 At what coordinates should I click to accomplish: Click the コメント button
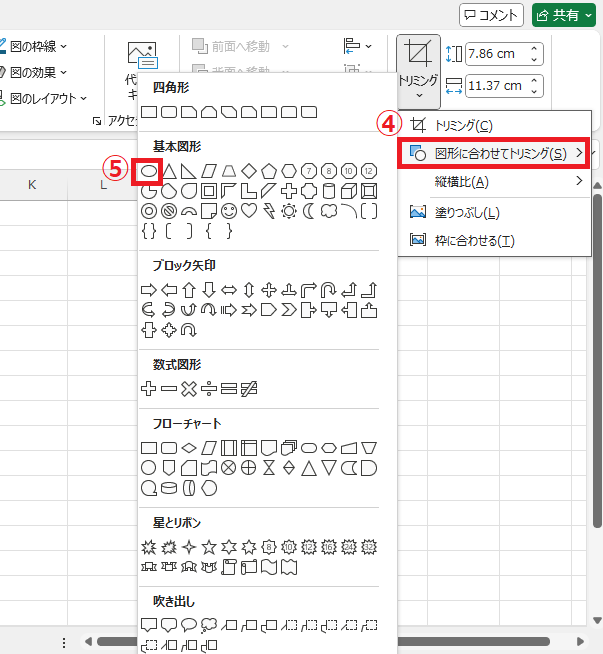pos(491,15)
